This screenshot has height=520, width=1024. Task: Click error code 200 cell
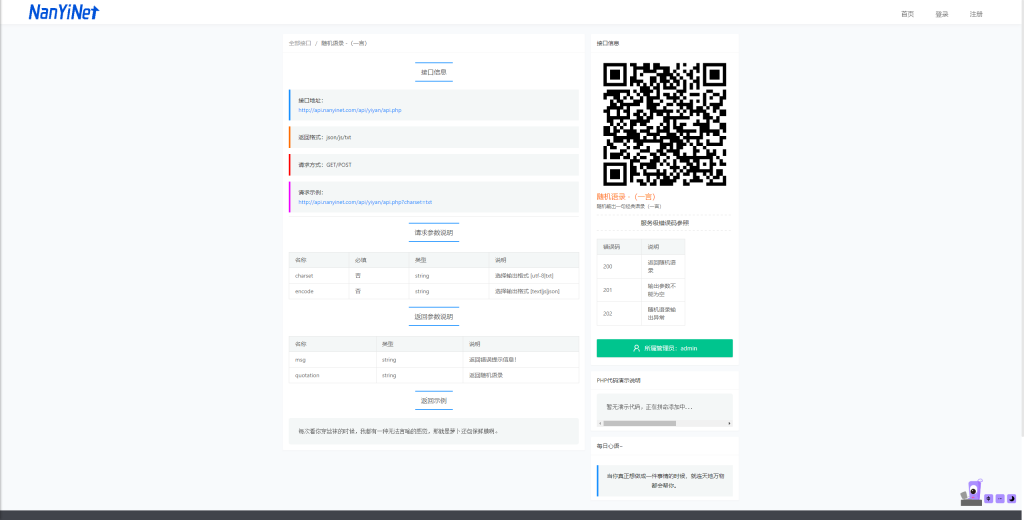coord(619,267)
